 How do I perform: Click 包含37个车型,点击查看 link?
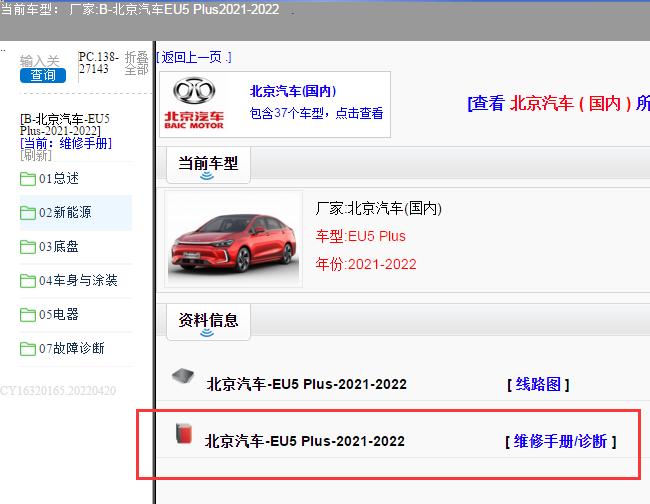[316, 113]
